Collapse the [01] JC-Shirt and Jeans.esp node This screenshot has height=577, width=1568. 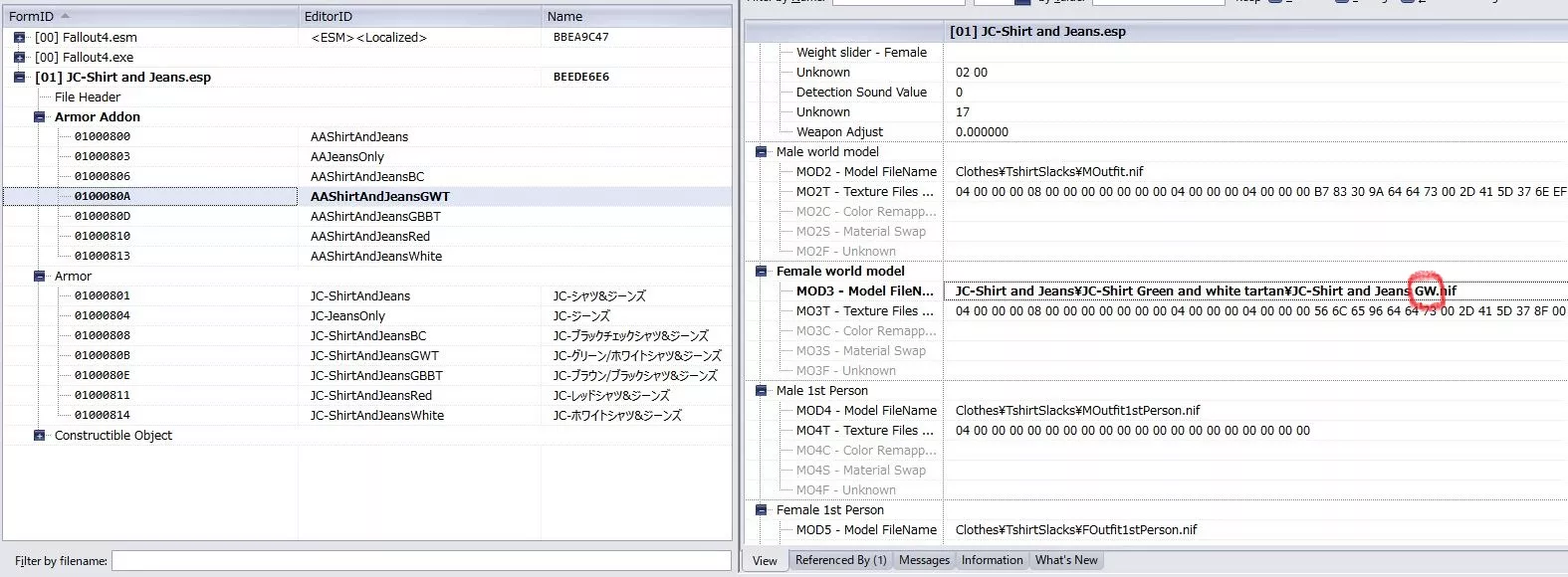pyautogui.click(x=19, y=77)
